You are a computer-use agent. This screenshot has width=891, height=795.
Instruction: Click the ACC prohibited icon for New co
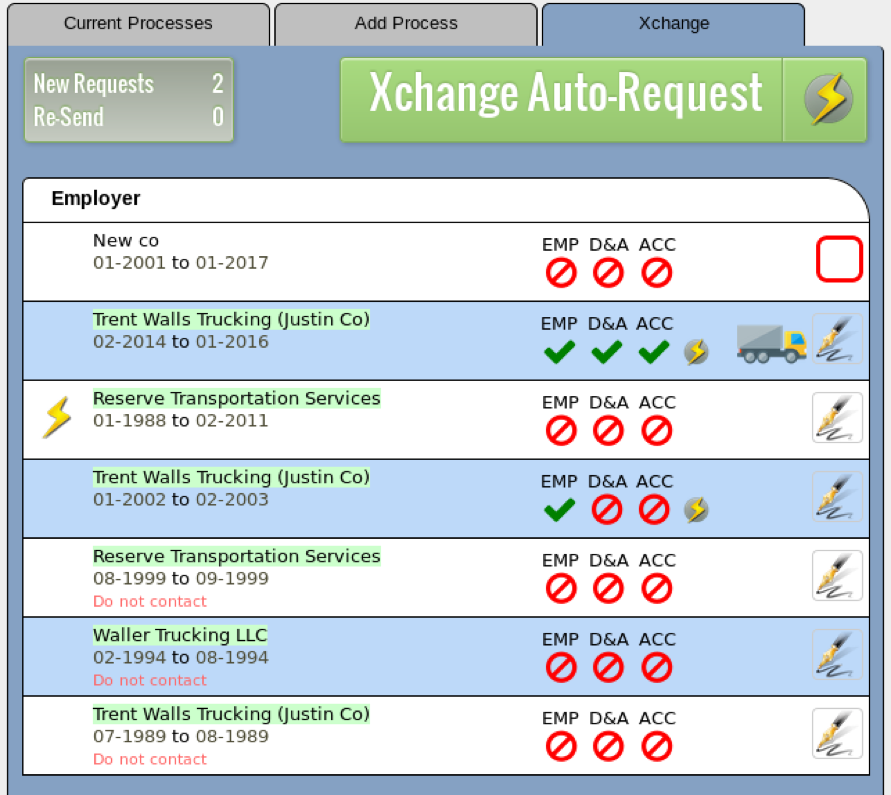coord(656,273)
